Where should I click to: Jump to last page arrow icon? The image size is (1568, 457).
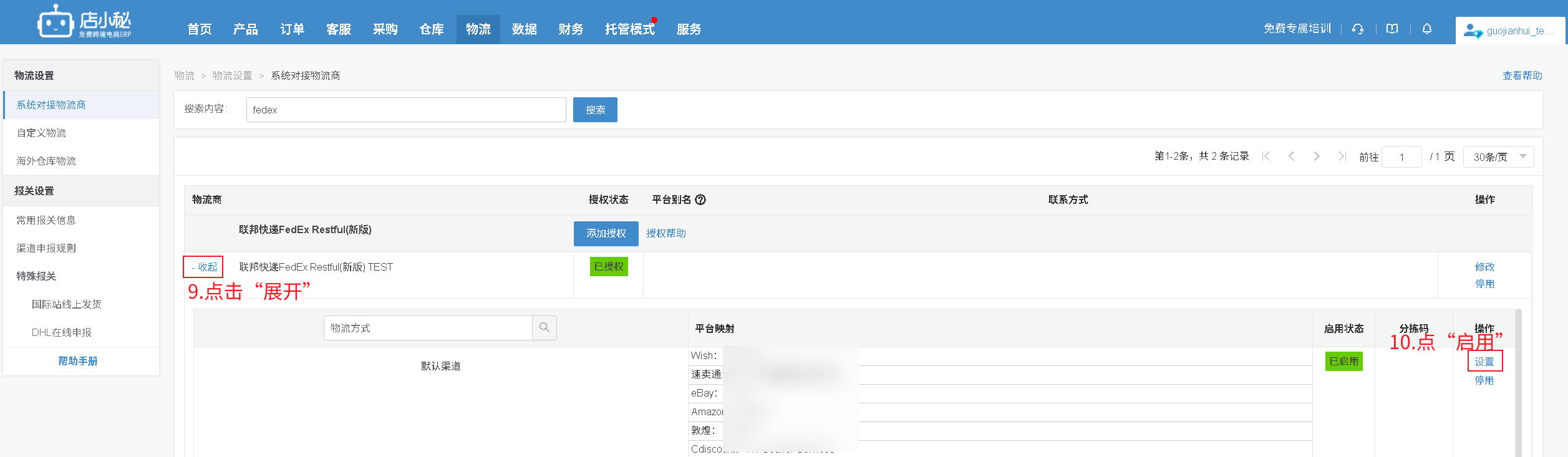click(x=1342, y=156)
